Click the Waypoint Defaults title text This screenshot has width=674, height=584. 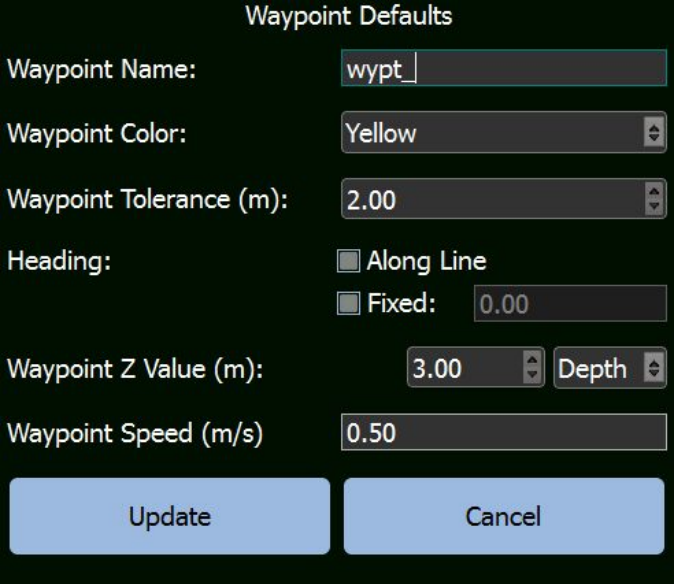(349, 16)
